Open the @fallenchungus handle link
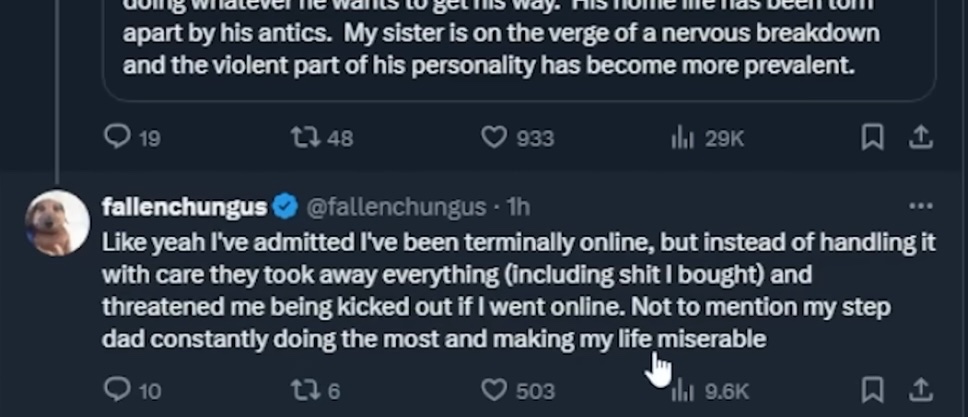Image resolution: width=968 pixels, height=417 pixels. point(395,207)
